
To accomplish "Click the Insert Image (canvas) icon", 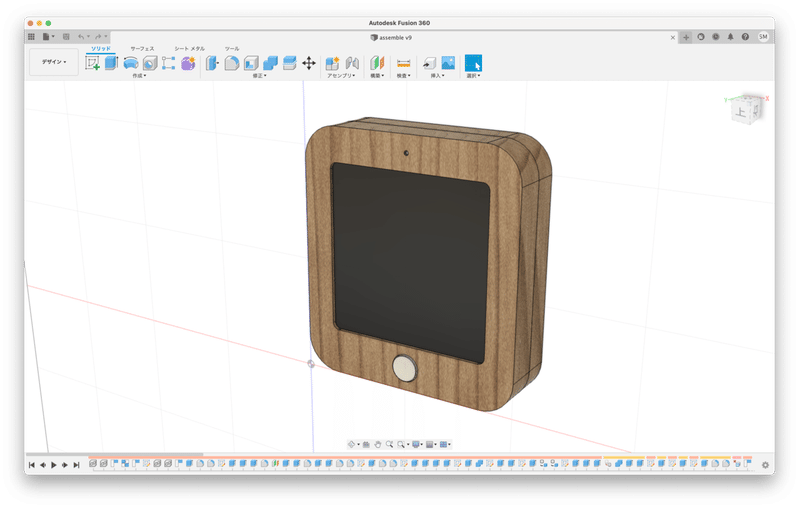I will [x=448, y=63].
